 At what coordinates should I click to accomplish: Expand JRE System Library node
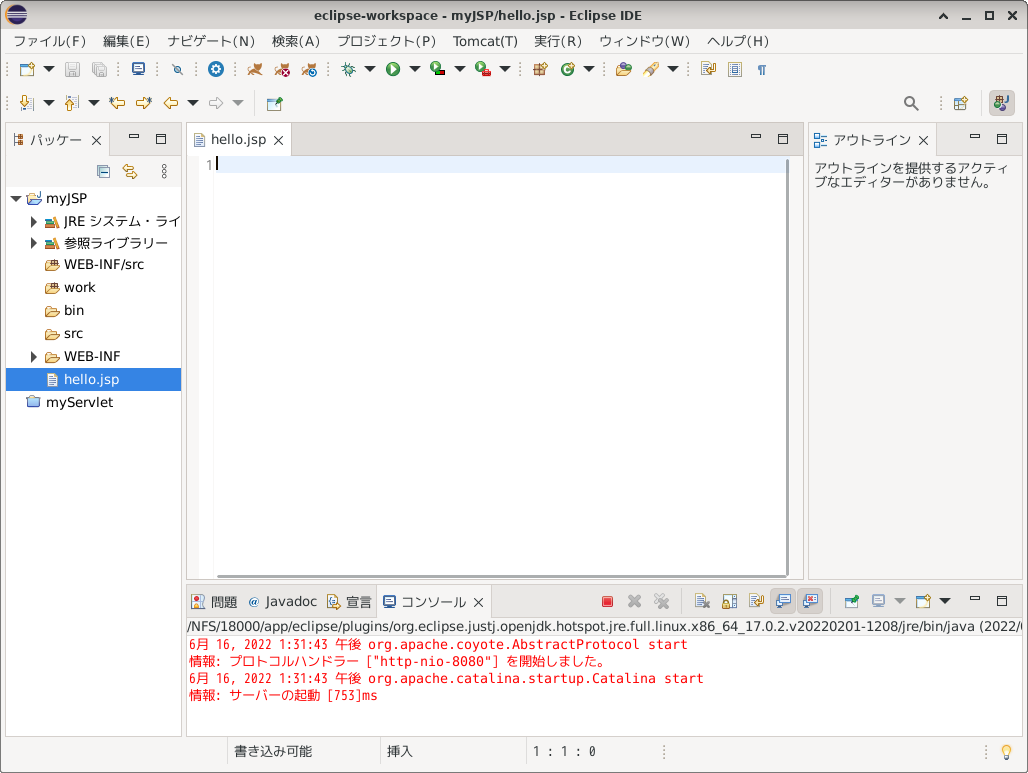(x=33, y=222)
